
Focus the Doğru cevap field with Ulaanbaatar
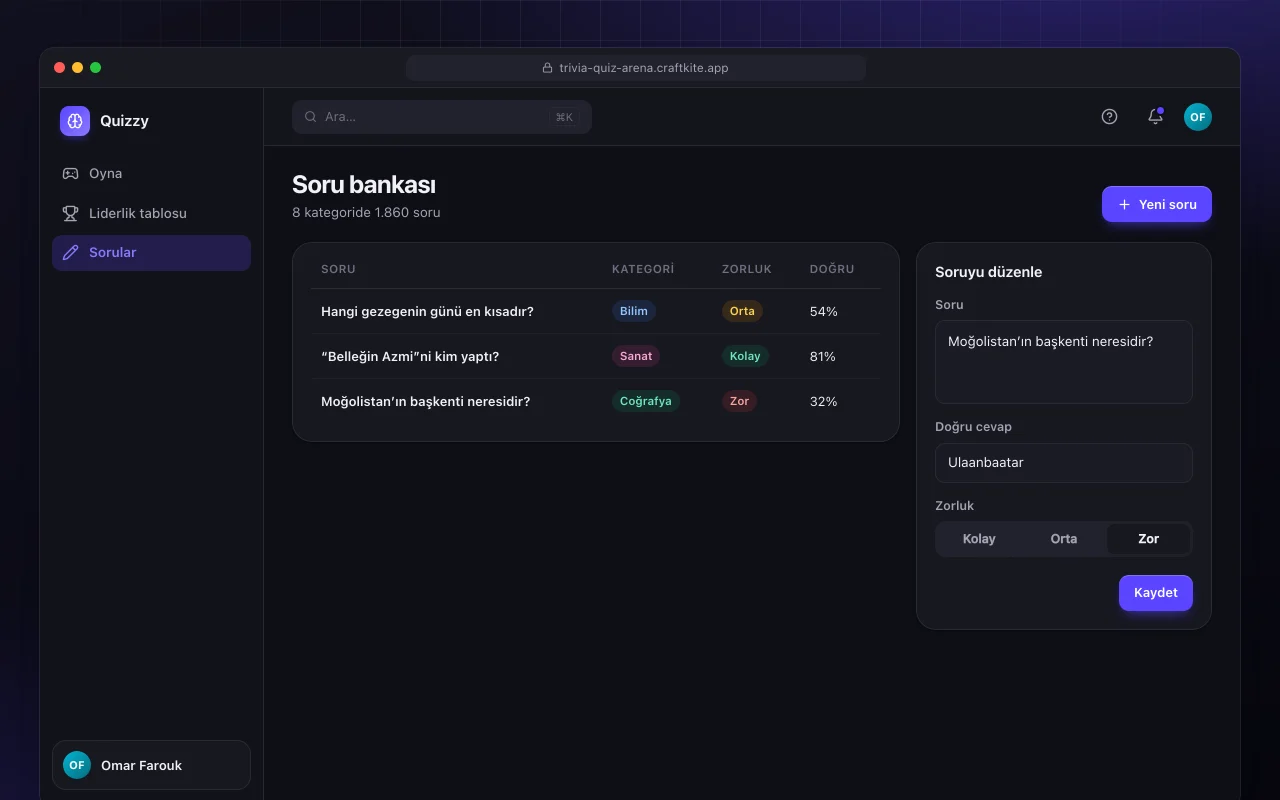coord(1064,463)
